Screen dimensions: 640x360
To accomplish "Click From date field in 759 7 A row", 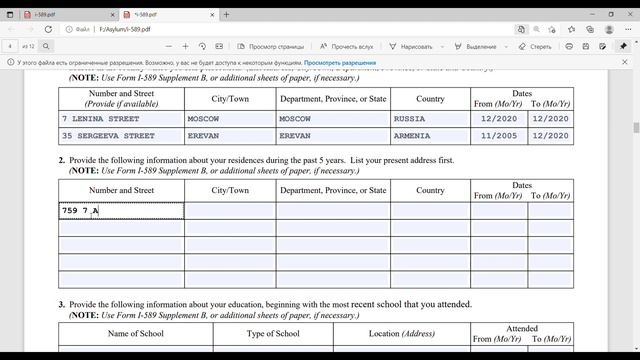I will click(x=499, y=211).
